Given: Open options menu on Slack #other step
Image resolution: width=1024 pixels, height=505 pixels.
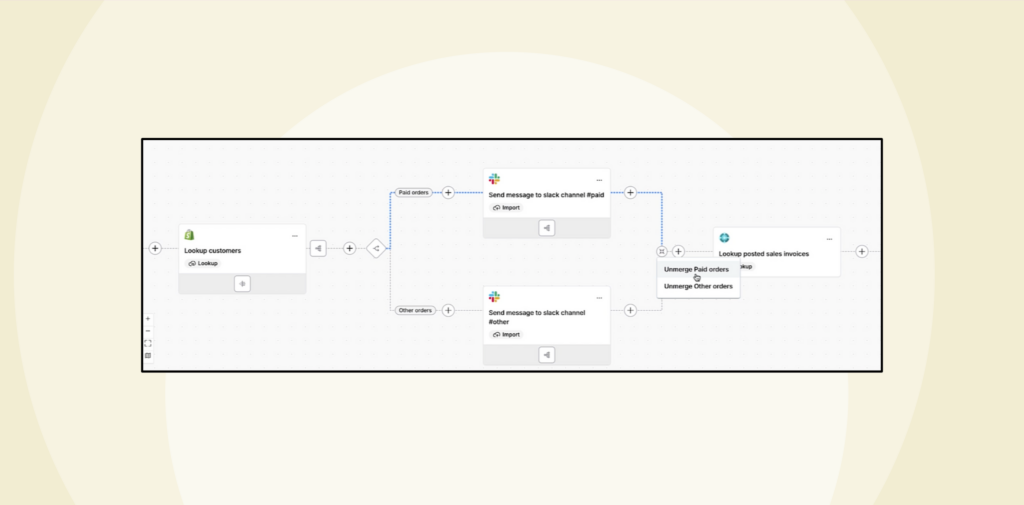Looking at the screenshot, I should click(599, 298).
